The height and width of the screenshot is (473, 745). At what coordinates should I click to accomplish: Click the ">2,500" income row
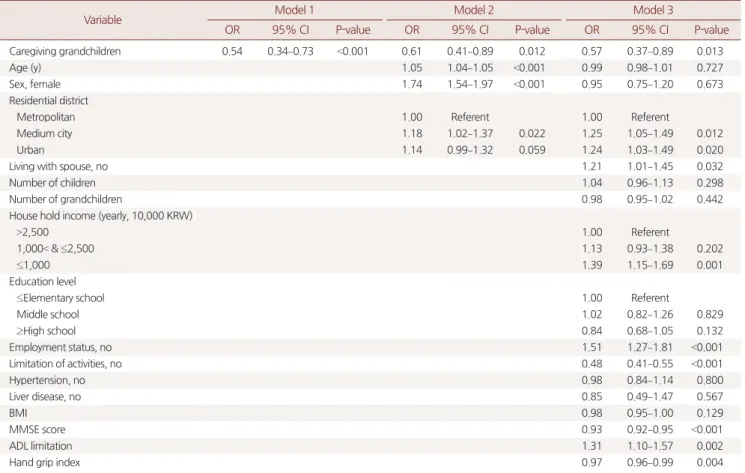click(33, 232)
